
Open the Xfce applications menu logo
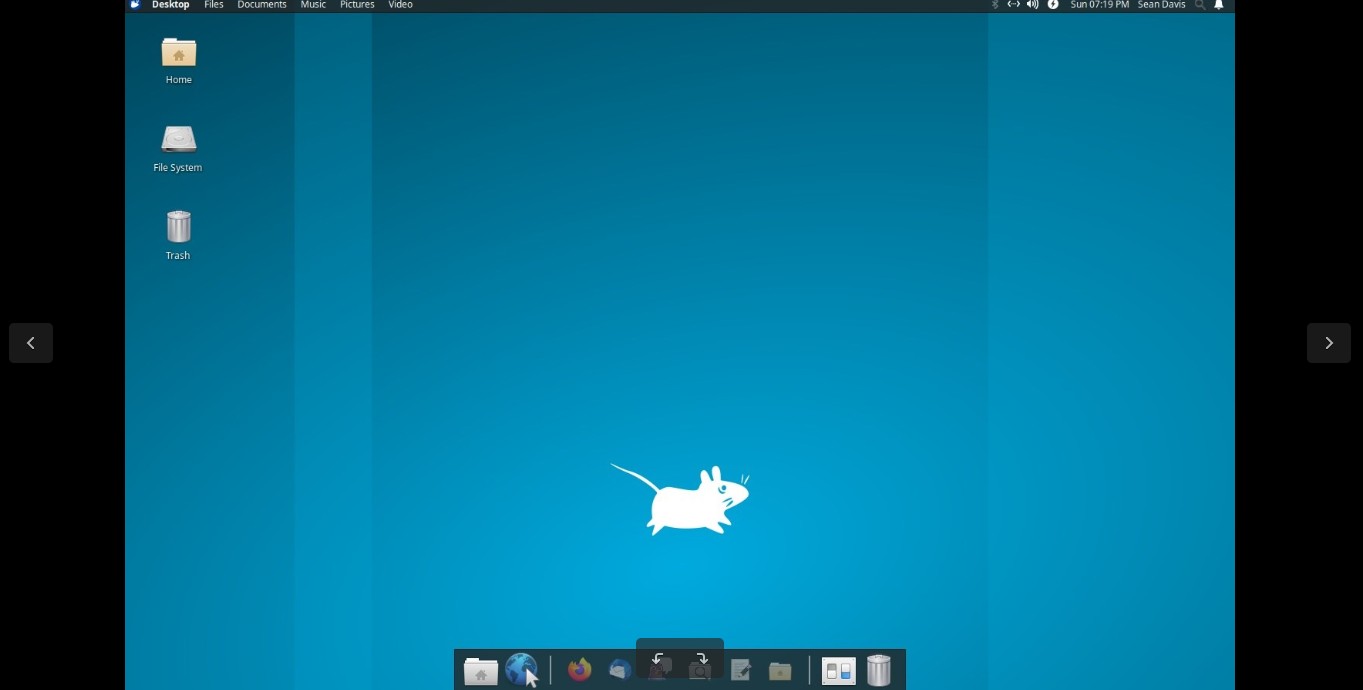click(x=135, y=5)
